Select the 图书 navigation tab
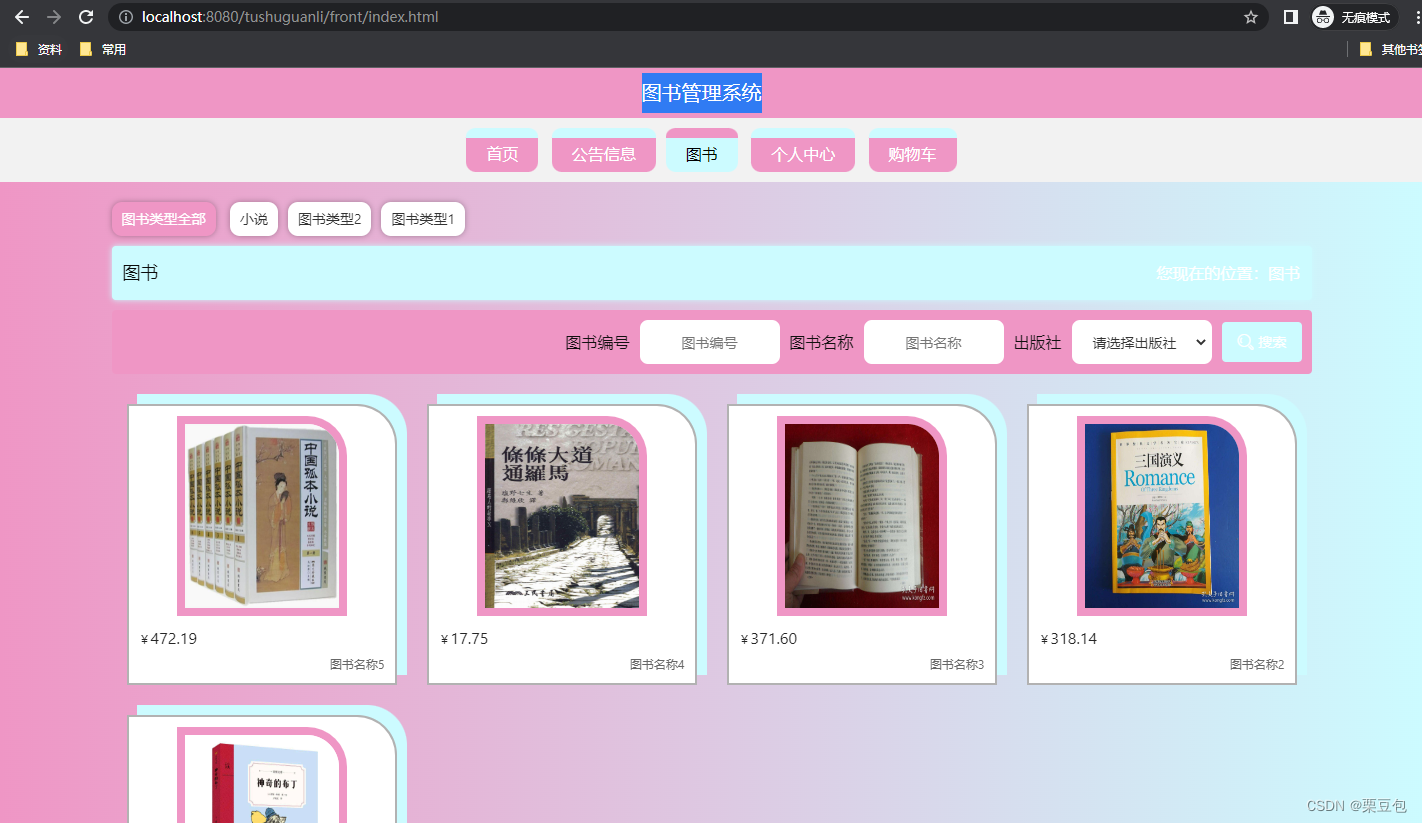 coord(702,150)
